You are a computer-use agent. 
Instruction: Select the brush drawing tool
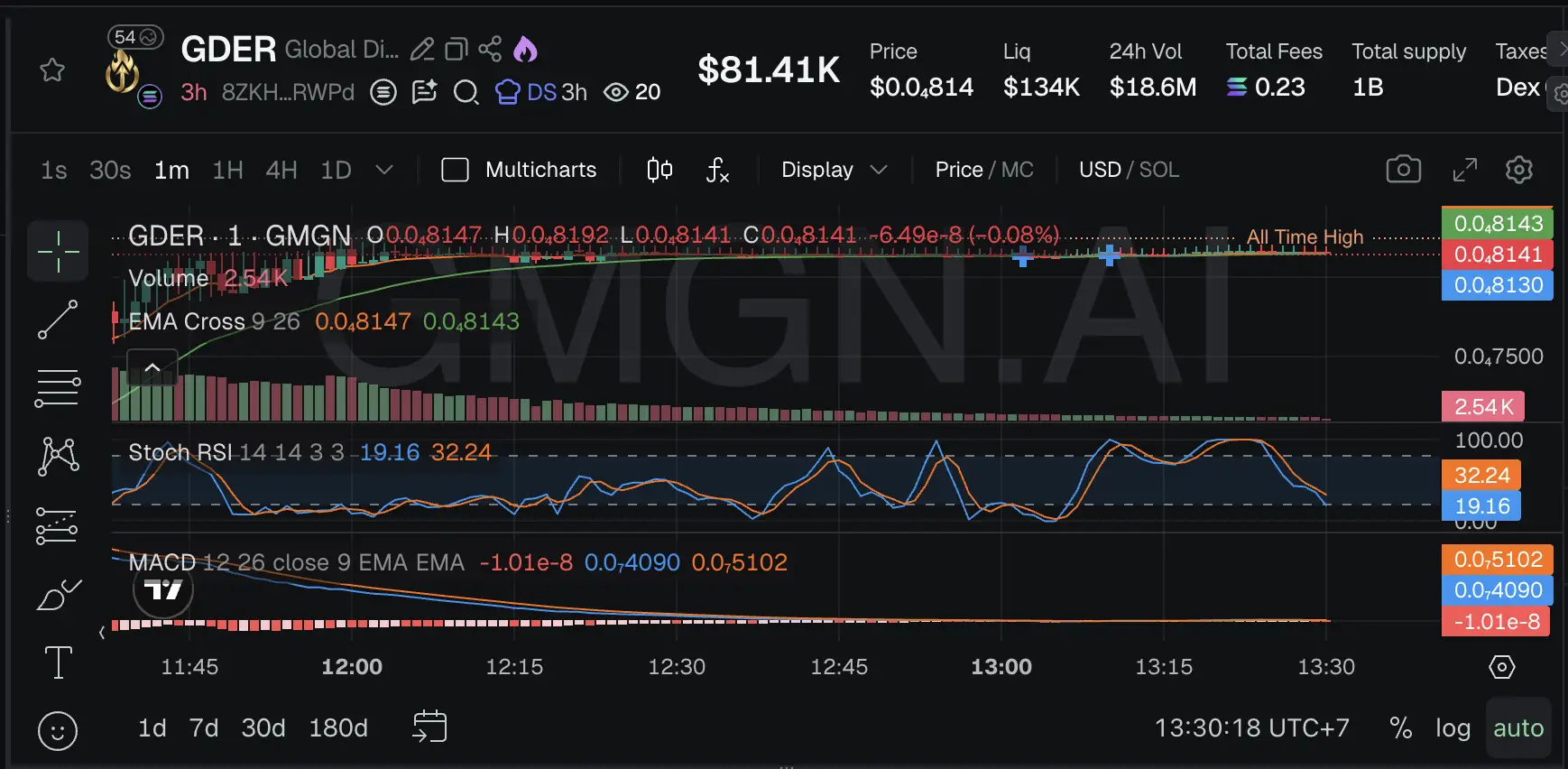coord(58,596)
